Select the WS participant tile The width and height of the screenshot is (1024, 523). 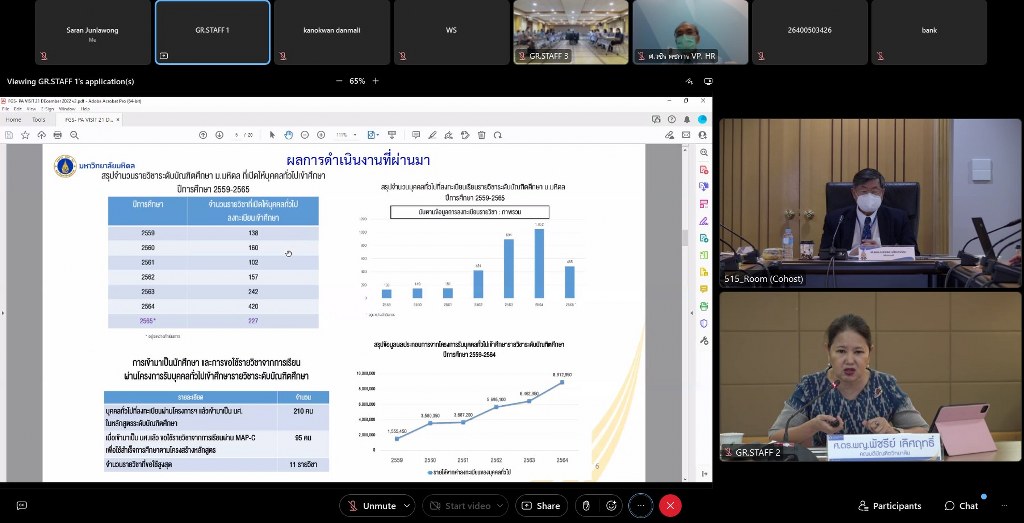(451, 32)
